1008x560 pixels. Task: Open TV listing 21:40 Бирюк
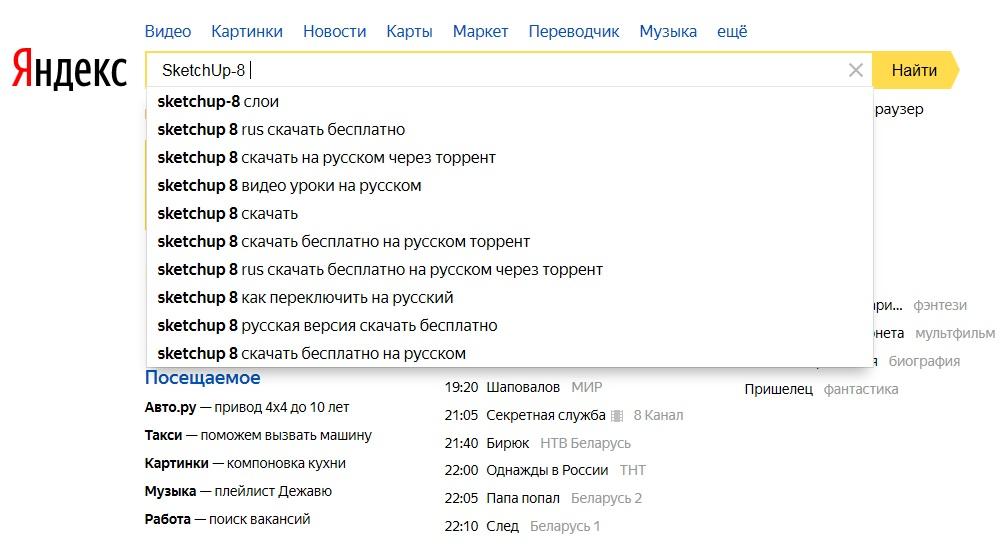(x=487, y=443)
